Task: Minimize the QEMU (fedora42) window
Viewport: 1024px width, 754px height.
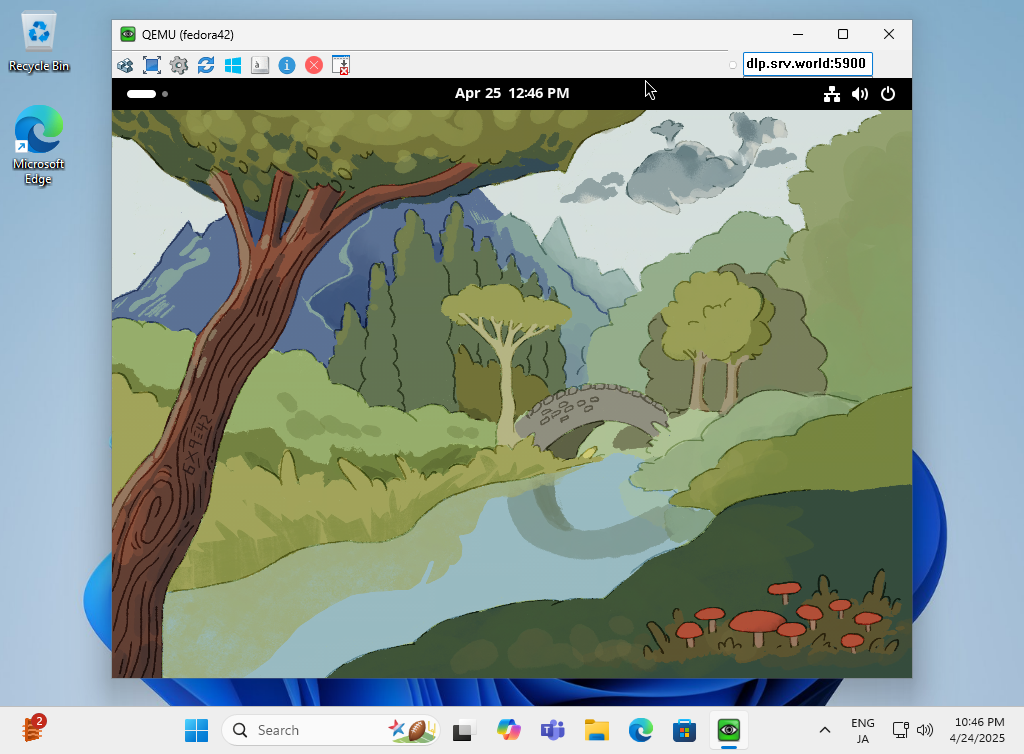Action: [798, 34]
